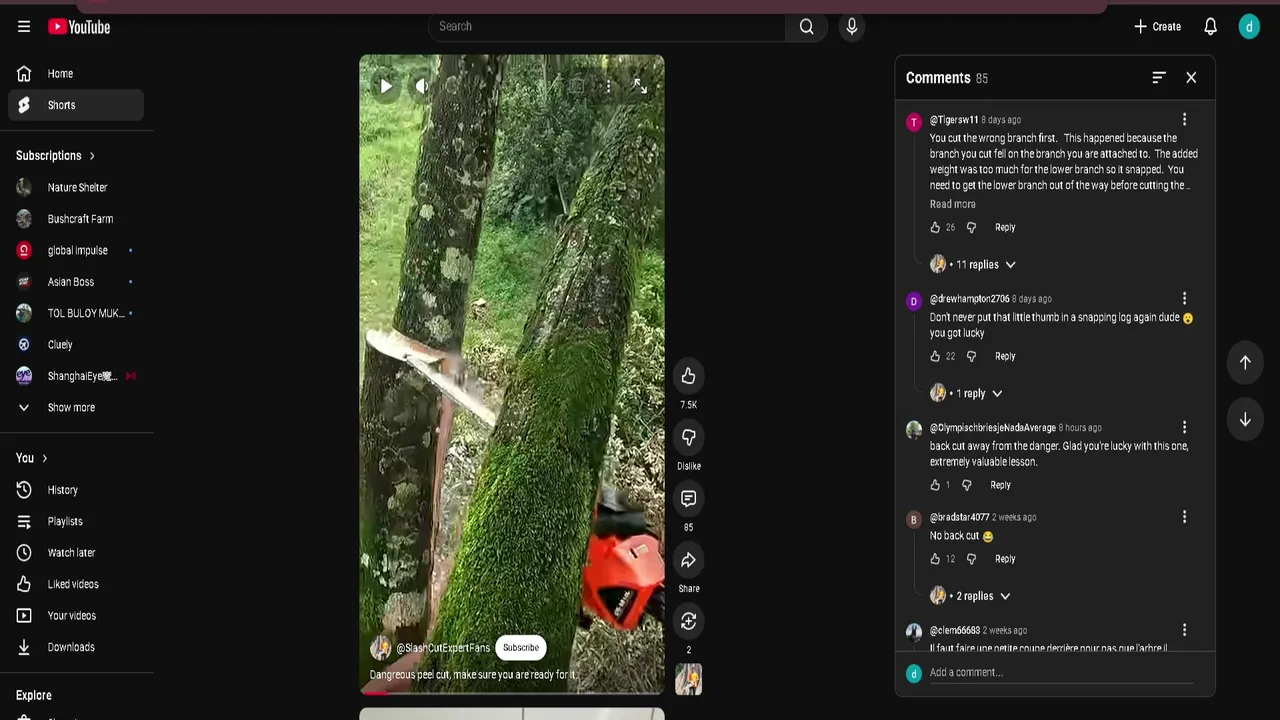Screen dimensions: 1280x720
Task: Like the @drewhampton2706 comment
Action: click(x=935, y=357)
